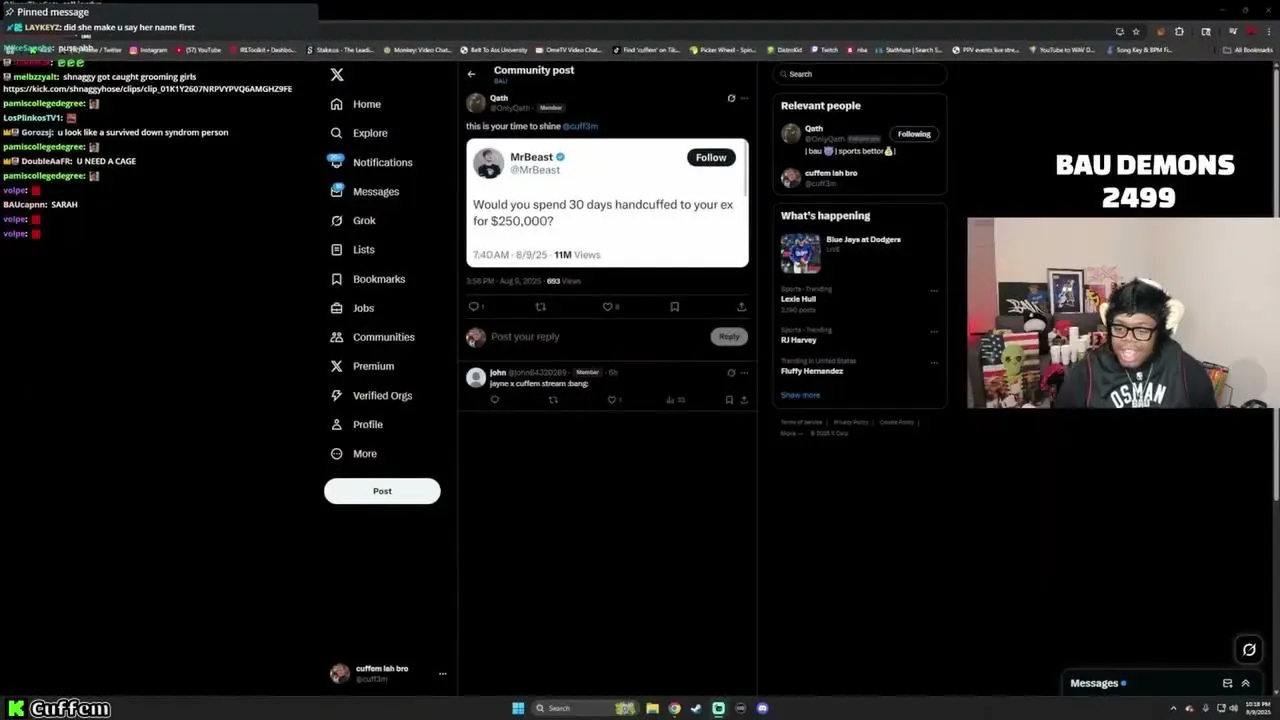Open options dots for Lexie Hull trend
This screenshot has width=1280, height=720.
click(934, 291)
